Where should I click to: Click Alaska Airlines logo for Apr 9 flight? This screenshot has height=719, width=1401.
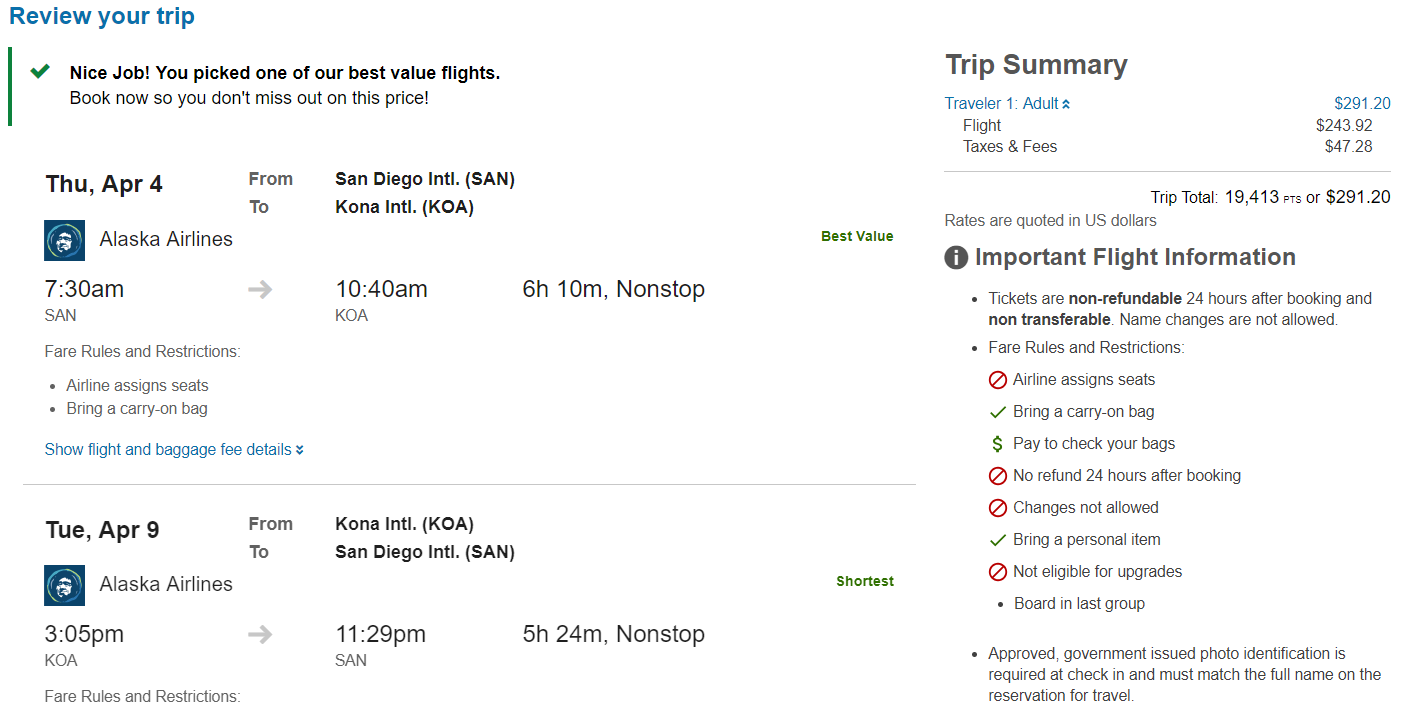coord(65,586)
